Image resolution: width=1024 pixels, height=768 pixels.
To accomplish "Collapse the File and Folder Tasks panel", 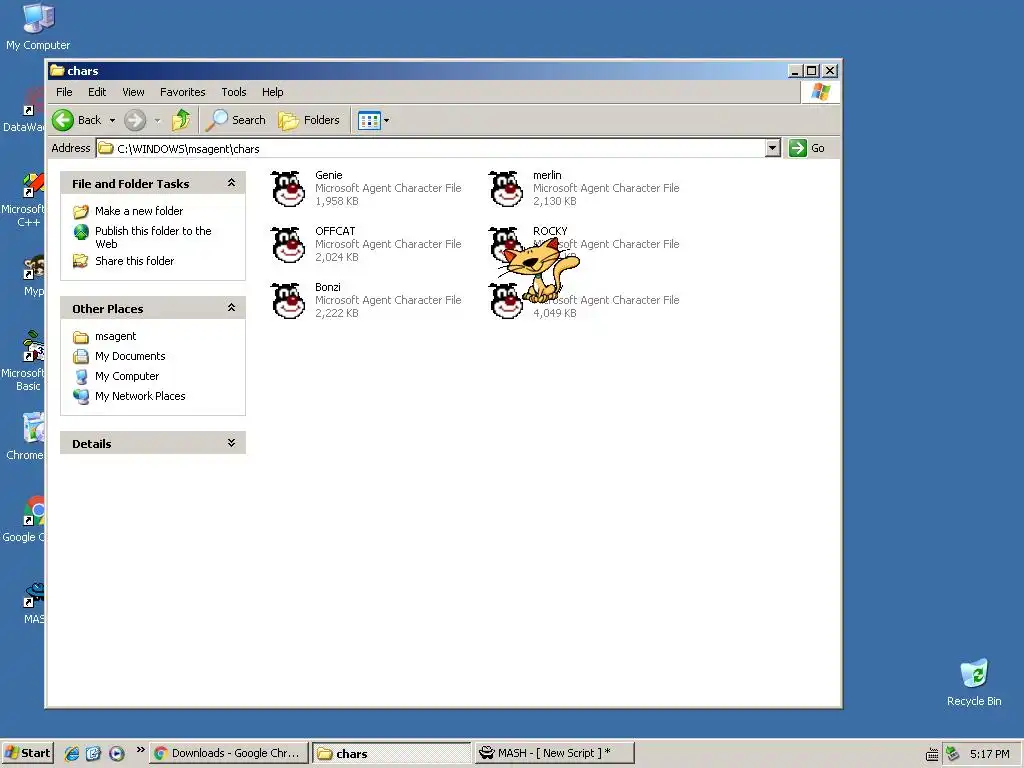I will (x=231, y=184).
